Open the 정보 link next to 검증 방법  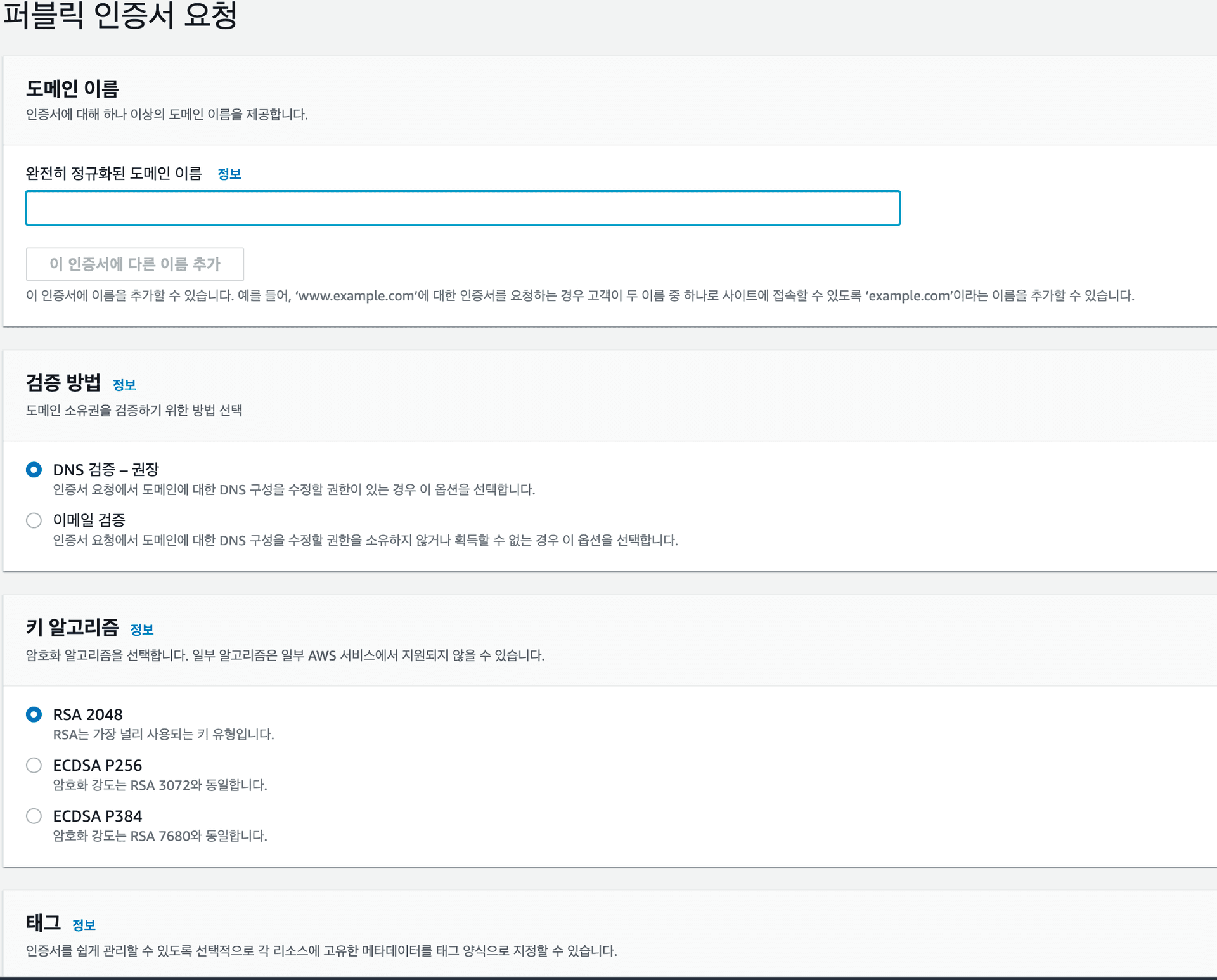[124, 385]
